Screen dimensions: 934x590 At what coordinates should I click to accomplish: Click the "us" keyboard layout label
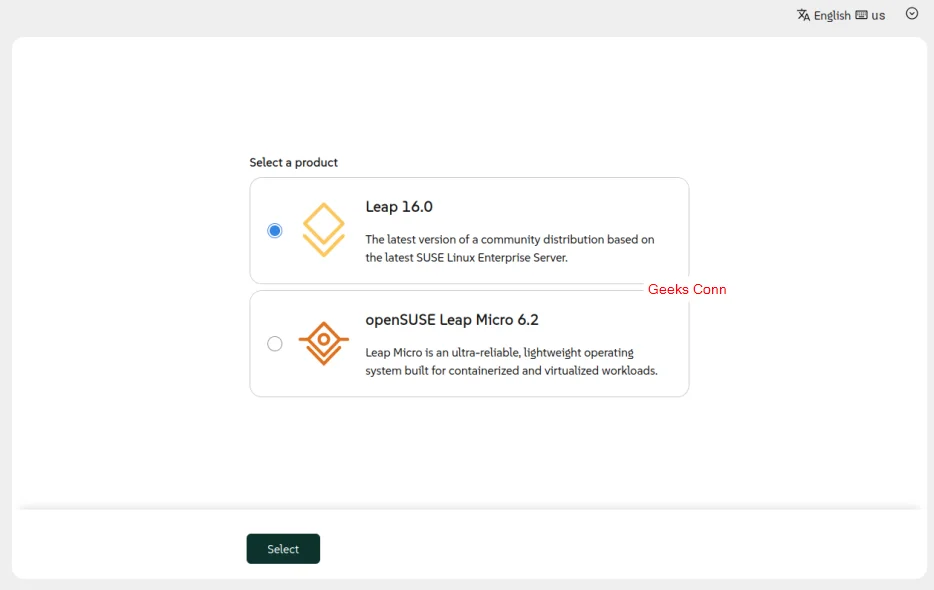[x=878, y=15]
